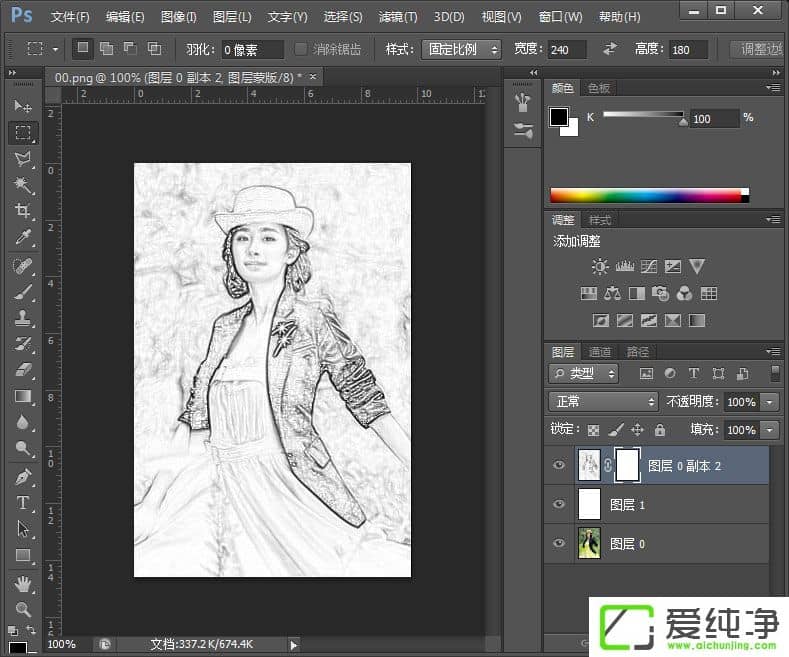Open the 样式 固定比例 dropdown
The width and height of the screenshot is (789, 657).
click(x=464, y=49)
